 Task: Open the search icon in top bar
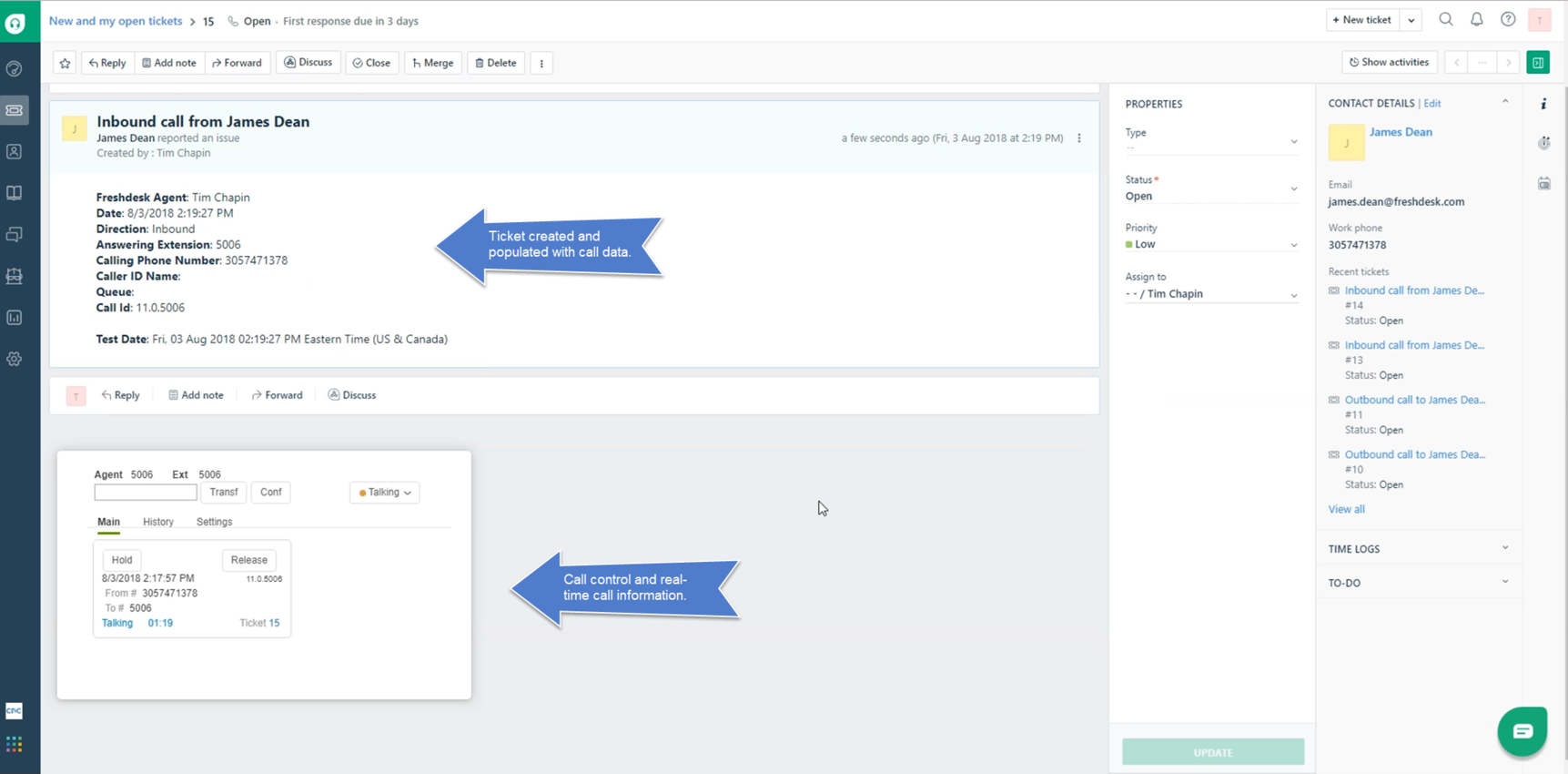(x=1445, y=20)
